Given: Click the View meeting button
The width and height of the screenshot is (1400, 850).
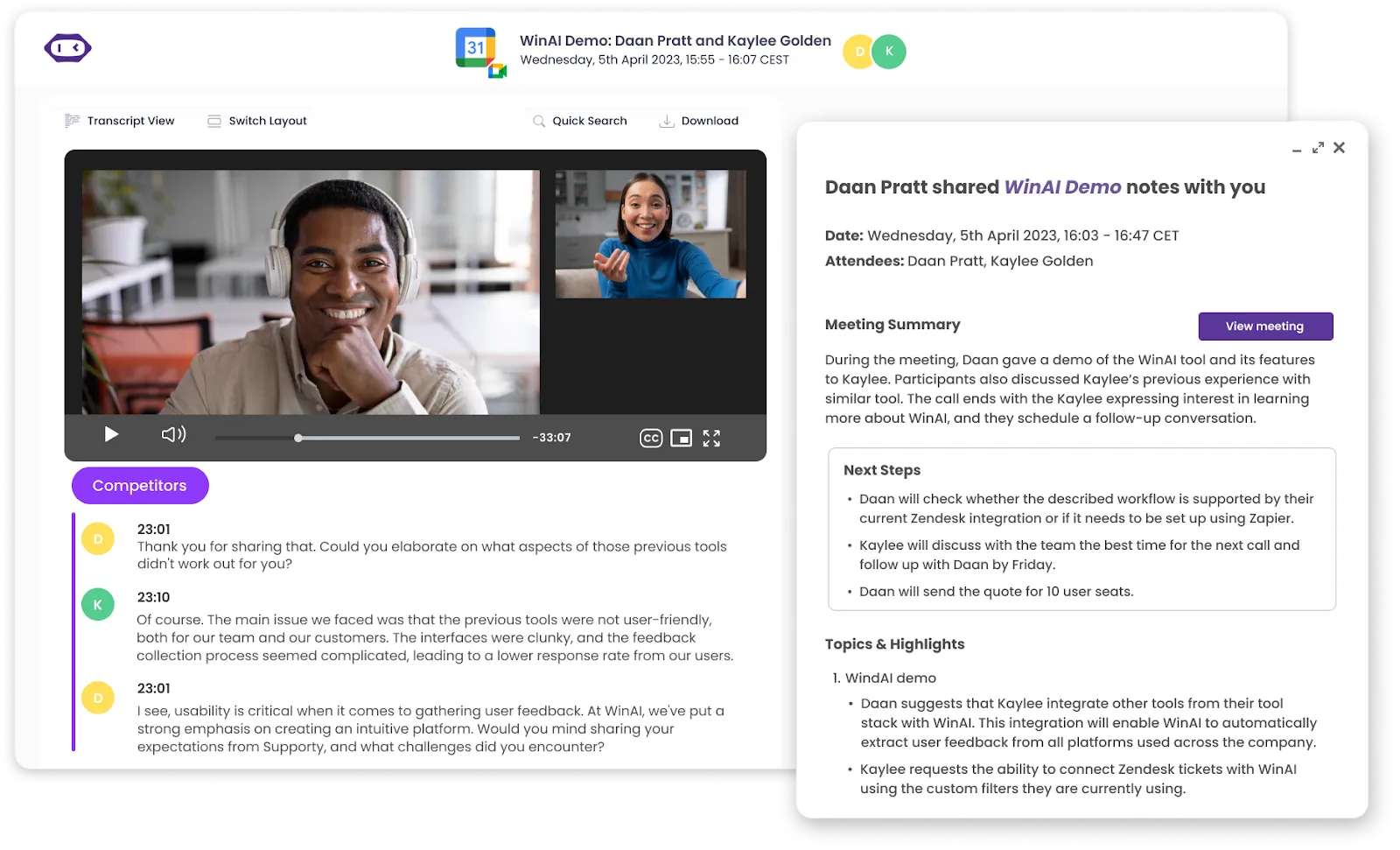Looking at the screenshot, I should (x=1265, y=327).
